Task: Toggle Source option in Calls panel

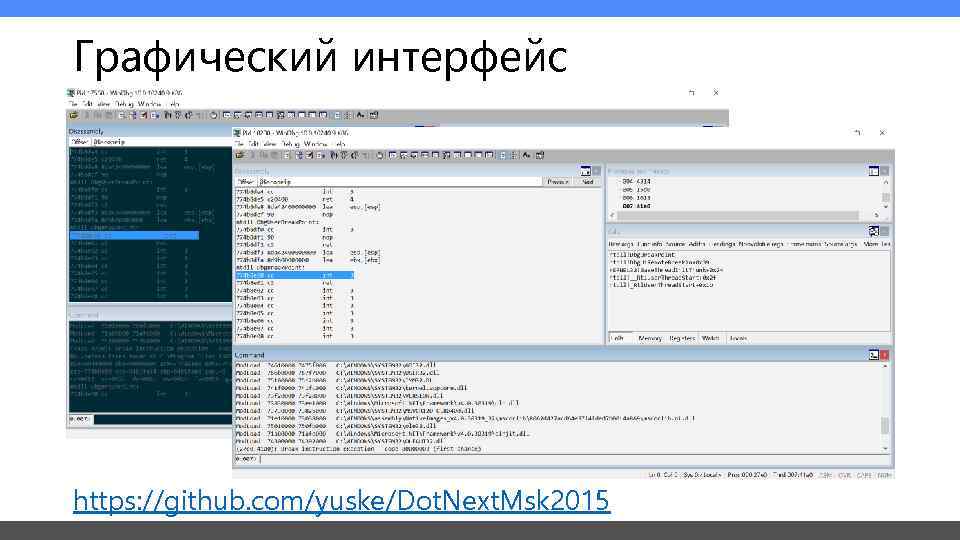Action: [675, 244]
